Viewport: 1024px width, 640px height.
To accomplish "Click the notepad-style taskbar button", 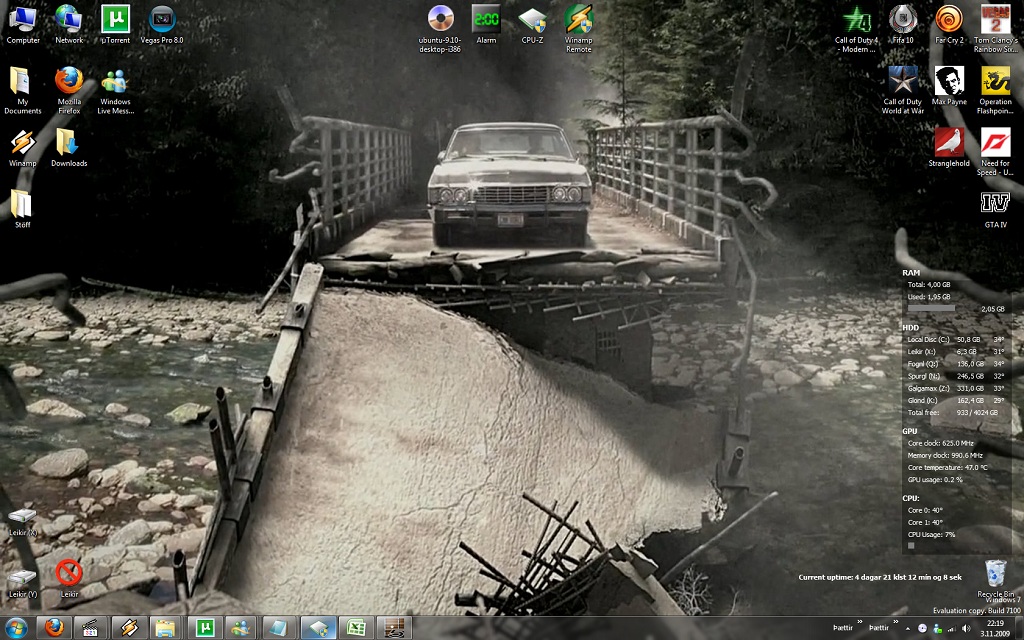I will pyautogui.click(x=280, y=628).
